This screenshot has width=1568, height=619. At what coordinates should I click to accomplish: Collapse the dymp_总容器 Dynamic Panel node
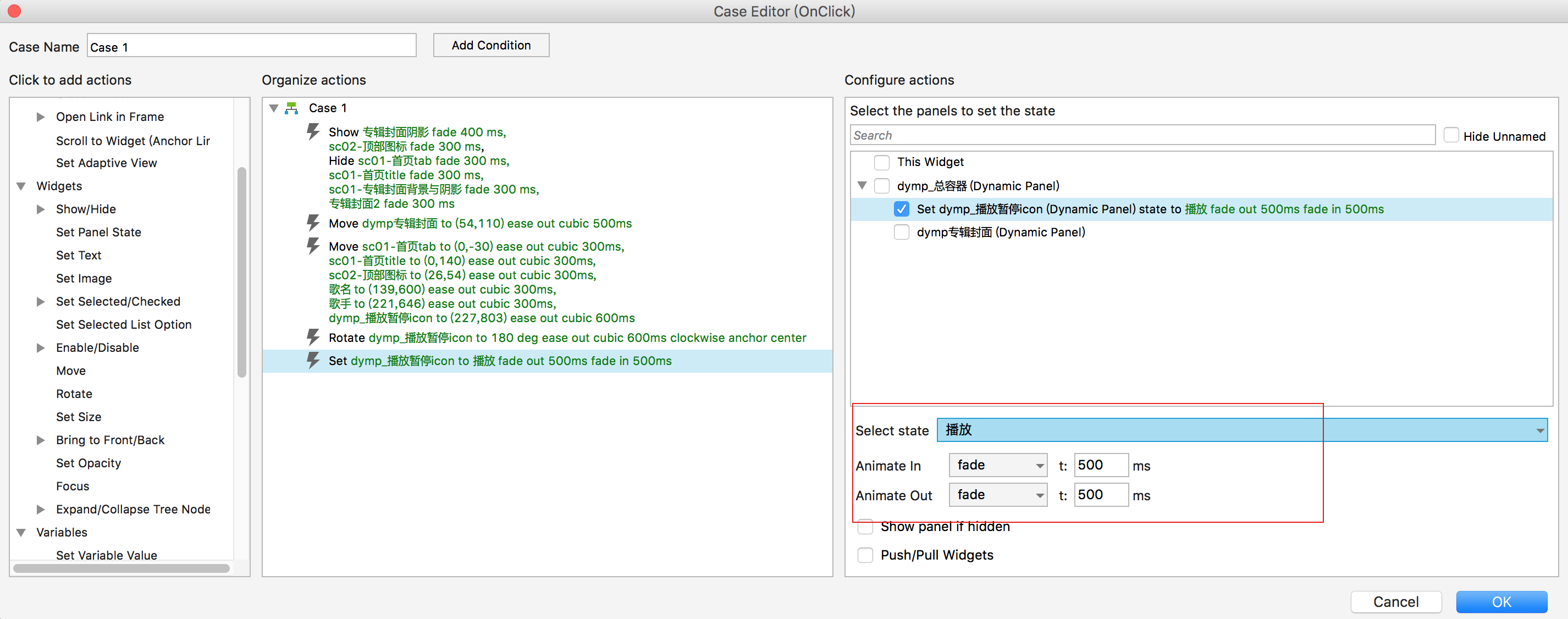pos(862,186)
